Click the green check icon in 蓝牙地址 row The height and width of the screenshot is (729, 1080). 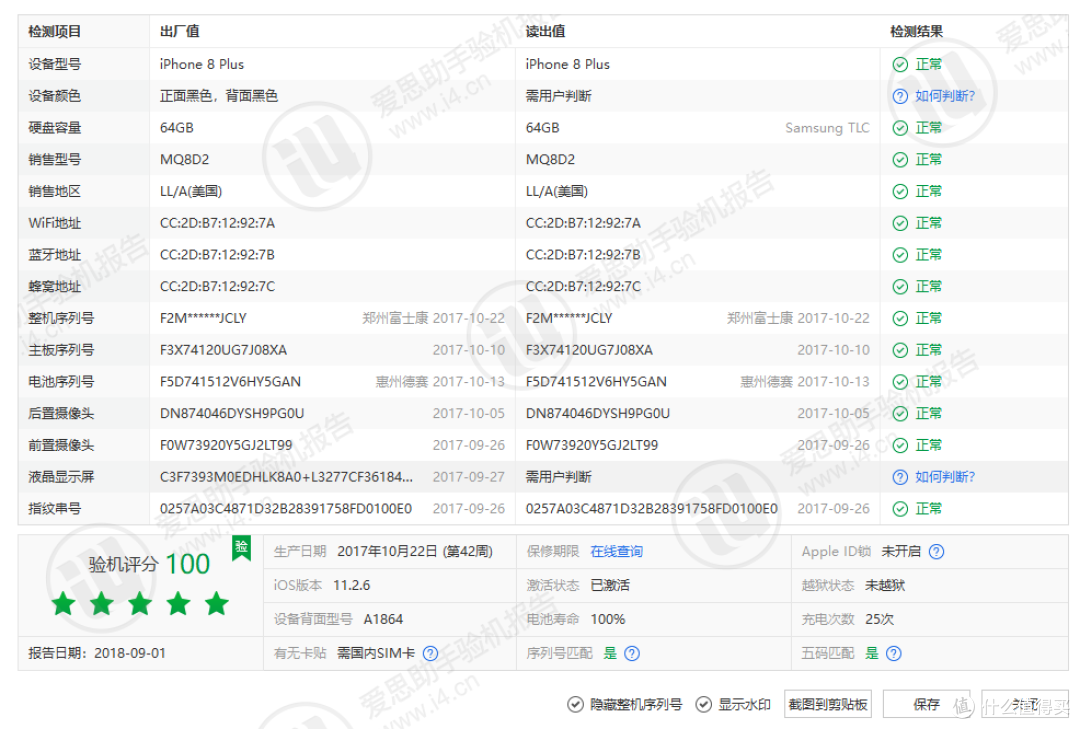point(900,255)
